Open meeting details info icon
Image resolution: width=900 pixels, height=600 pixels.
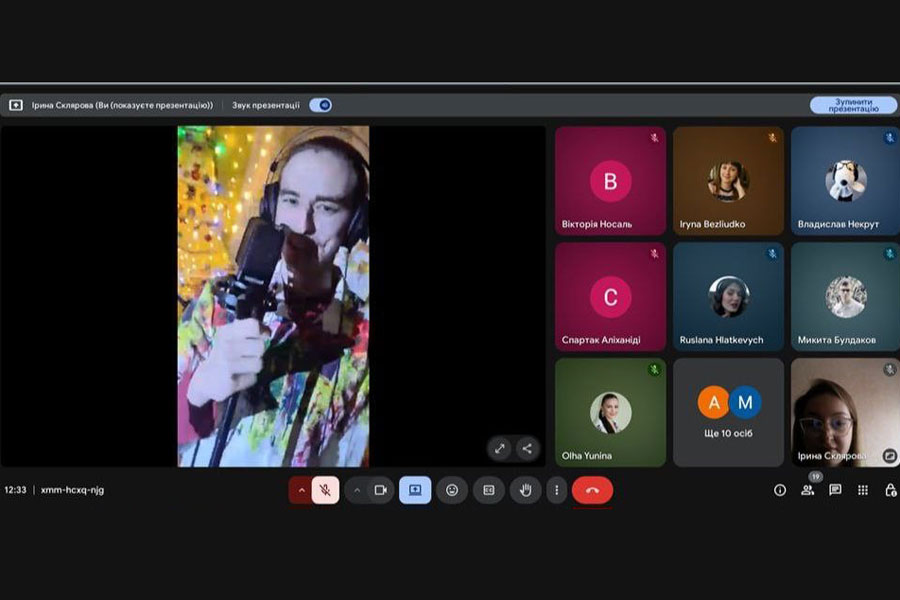779,490
